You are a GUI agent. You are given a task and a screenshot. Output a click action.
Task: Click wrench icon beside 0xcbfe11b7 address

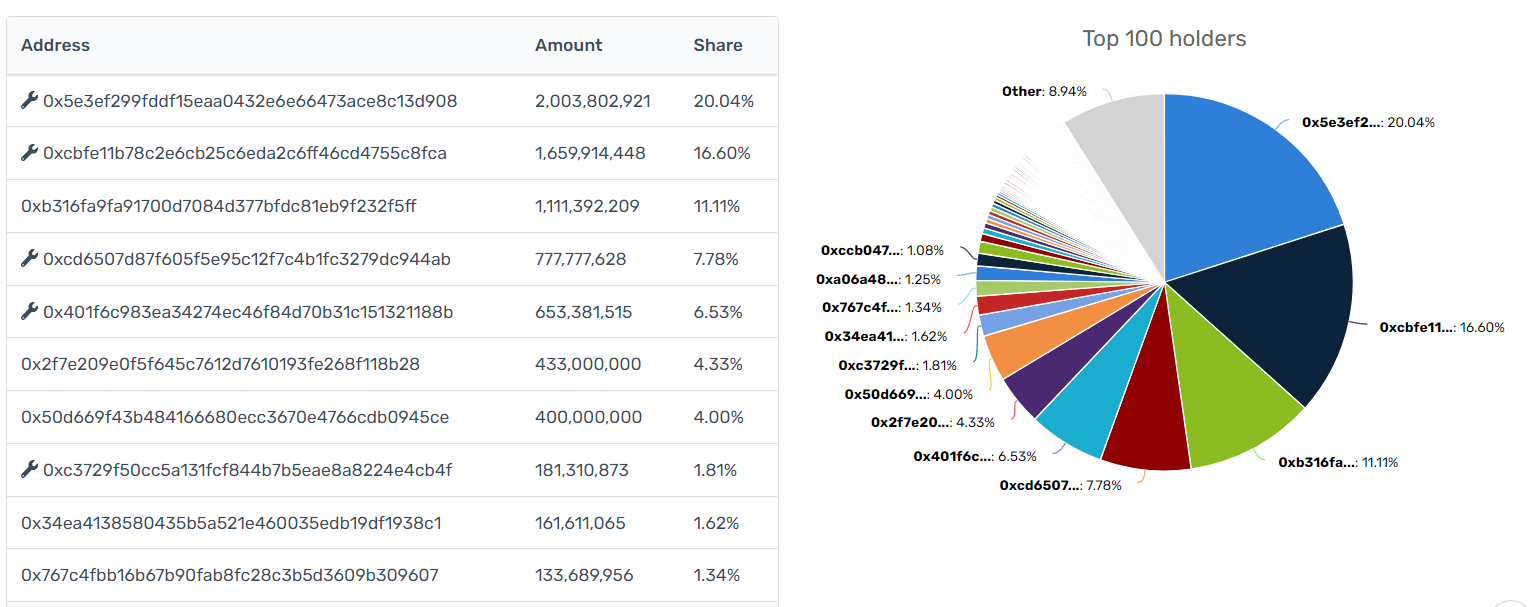click(x=29, y=153)
